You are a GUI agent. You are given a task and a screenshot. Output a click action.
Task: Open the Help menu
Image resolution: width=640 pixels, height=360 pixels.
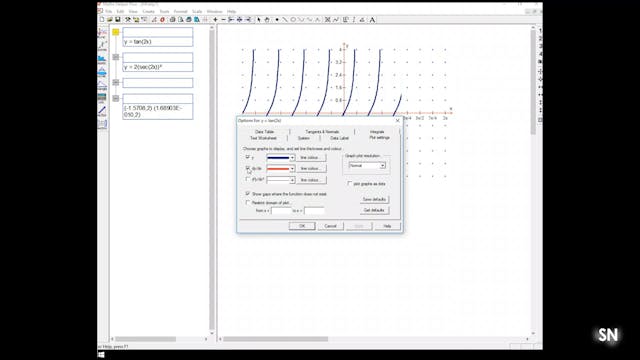coord(231,11)
